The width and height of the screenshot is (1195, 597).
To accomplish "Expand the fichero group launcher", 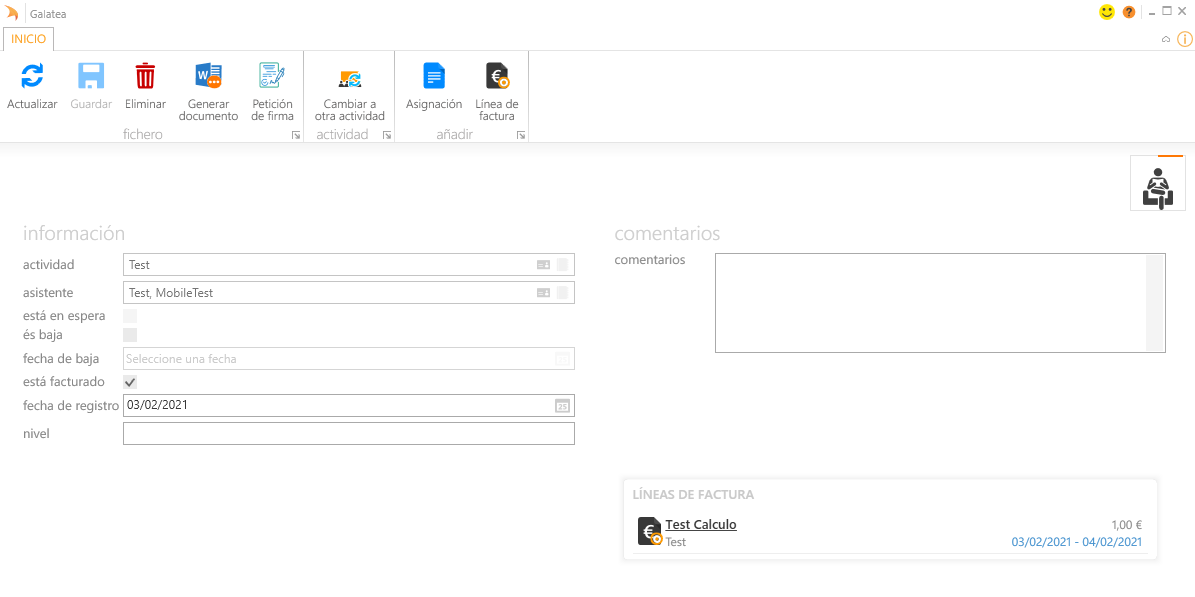I will 296,135.
